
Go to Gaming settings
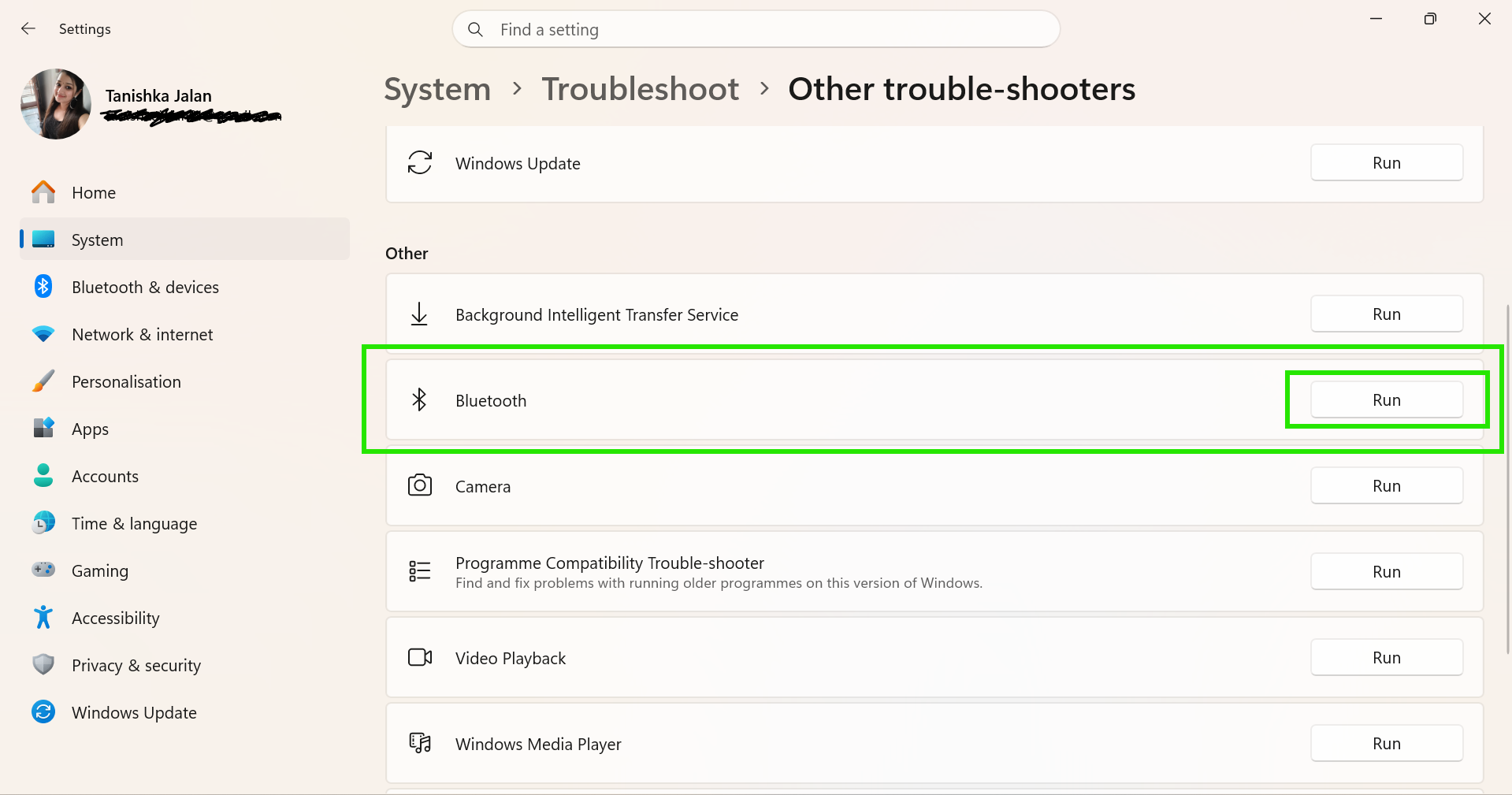click(184, 570)
